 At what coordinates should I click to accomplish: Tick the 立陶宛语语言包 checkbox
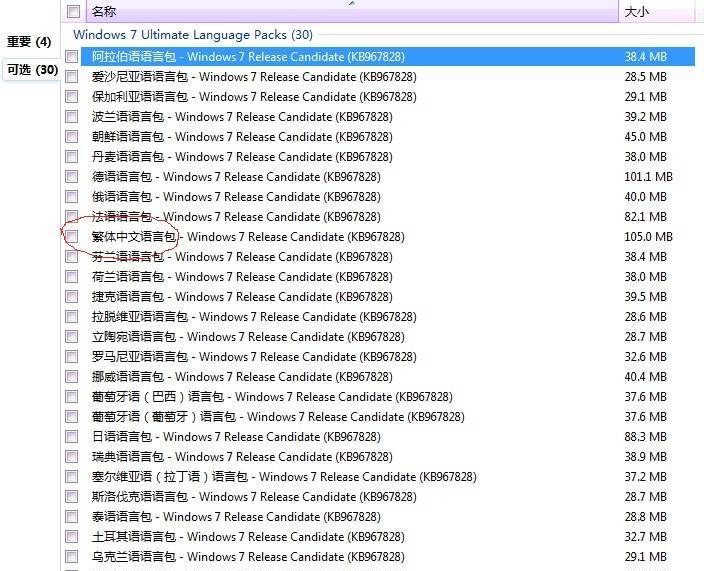click(x=71, y=337)
